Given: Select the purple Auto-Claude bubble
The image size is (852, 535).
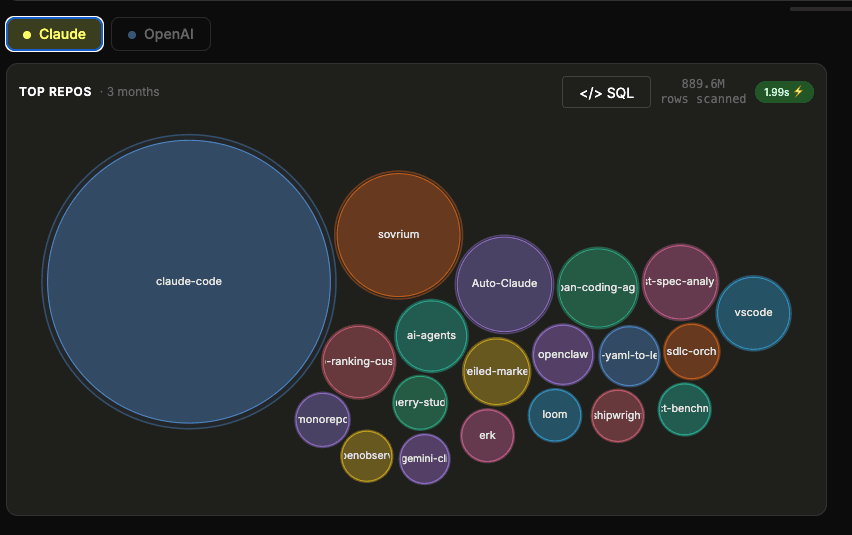Looking at the screenshot, I should 504,284.
